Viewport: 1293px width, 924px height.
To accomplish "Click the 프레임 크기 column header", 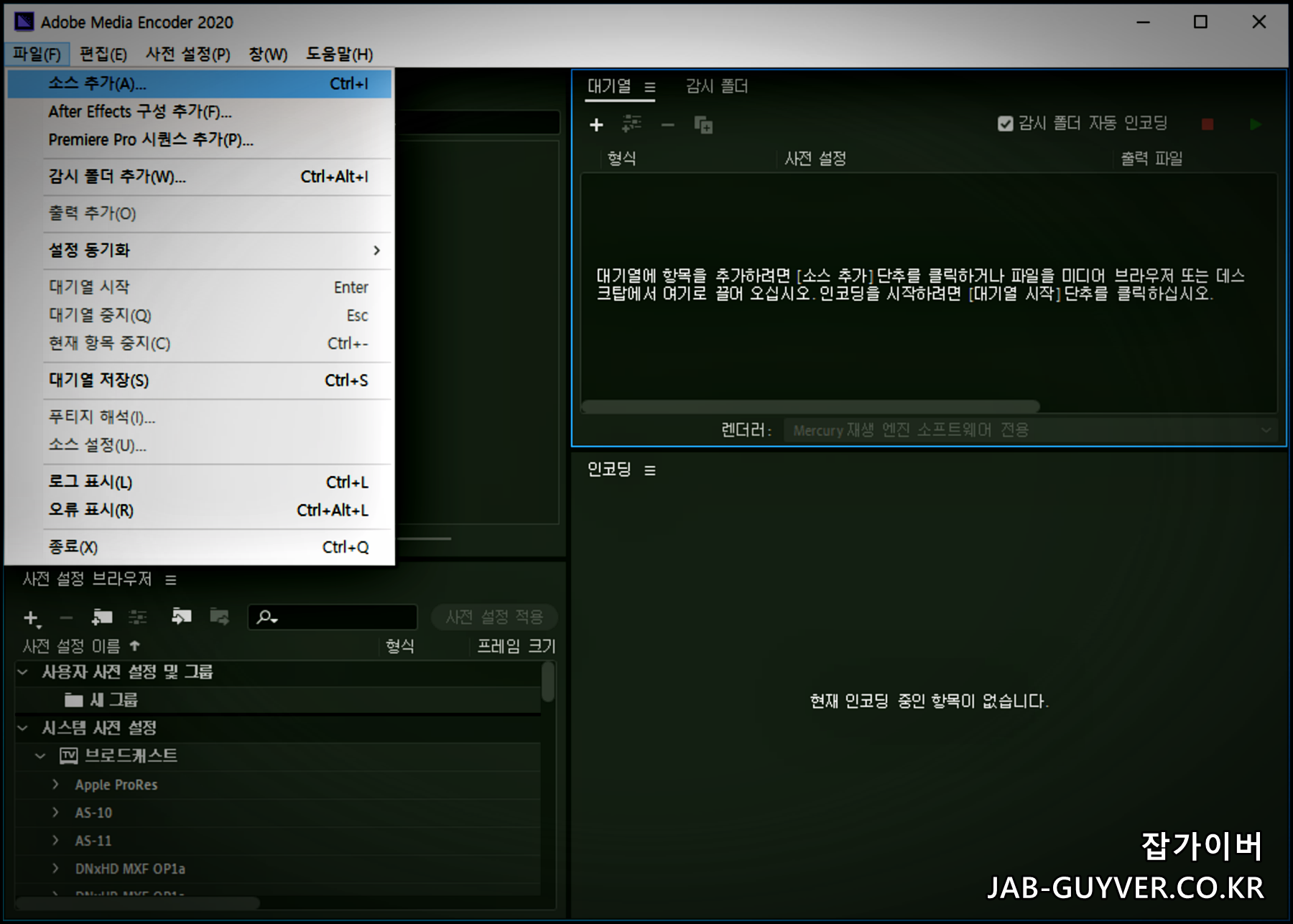I will [516, 646].
